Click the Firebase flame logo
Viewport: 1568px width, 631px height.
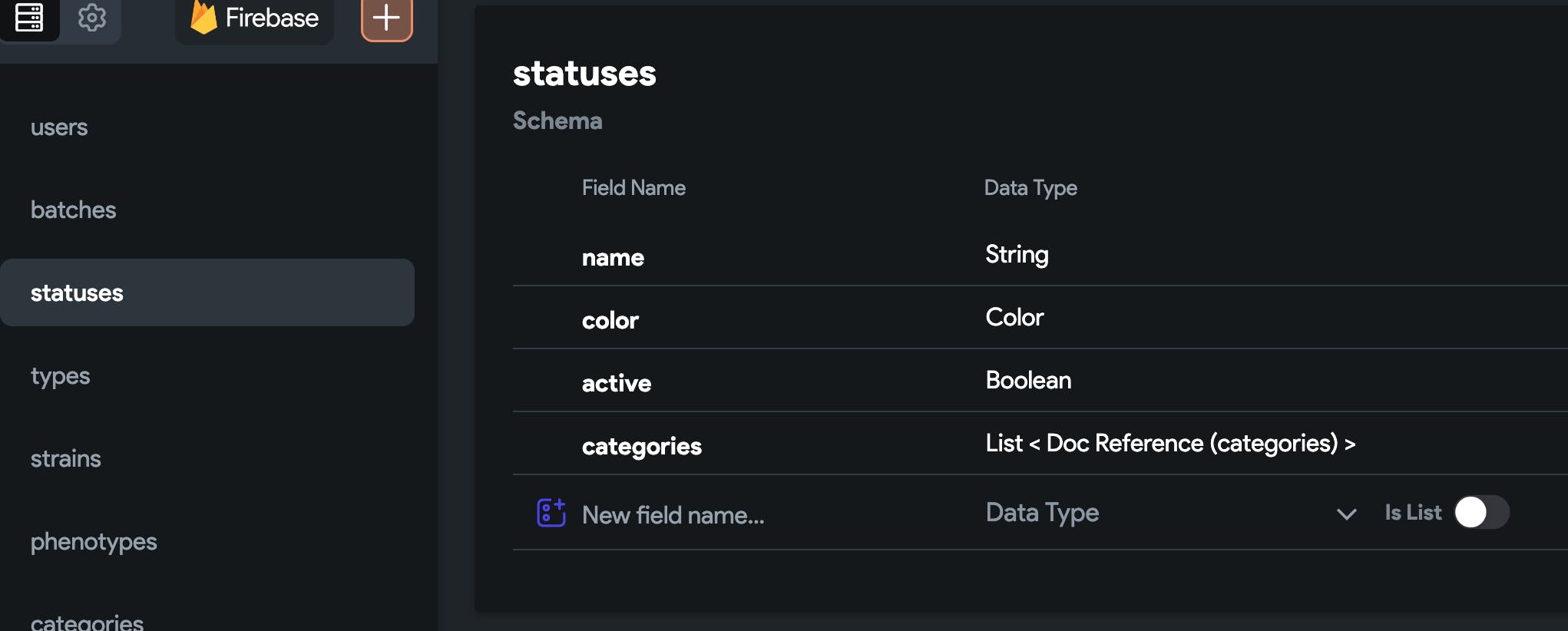(203, 18)
